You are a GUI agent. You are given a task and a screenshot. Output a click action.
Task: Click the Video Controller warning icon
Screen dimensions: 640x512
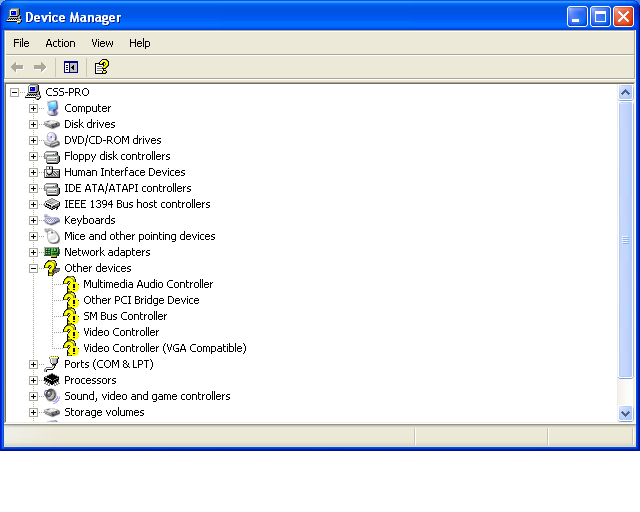pyautogui.click(x=71, y=332)
